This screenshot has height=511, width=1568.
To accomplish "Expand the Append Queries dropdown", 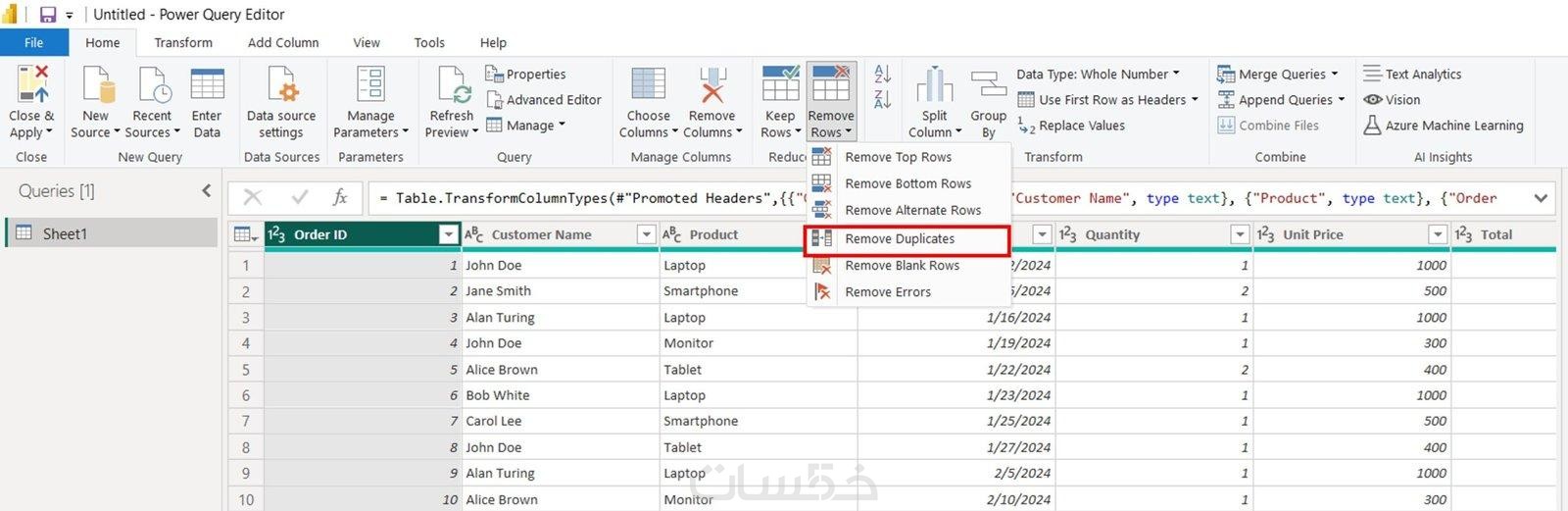I will coord(1341,100).
